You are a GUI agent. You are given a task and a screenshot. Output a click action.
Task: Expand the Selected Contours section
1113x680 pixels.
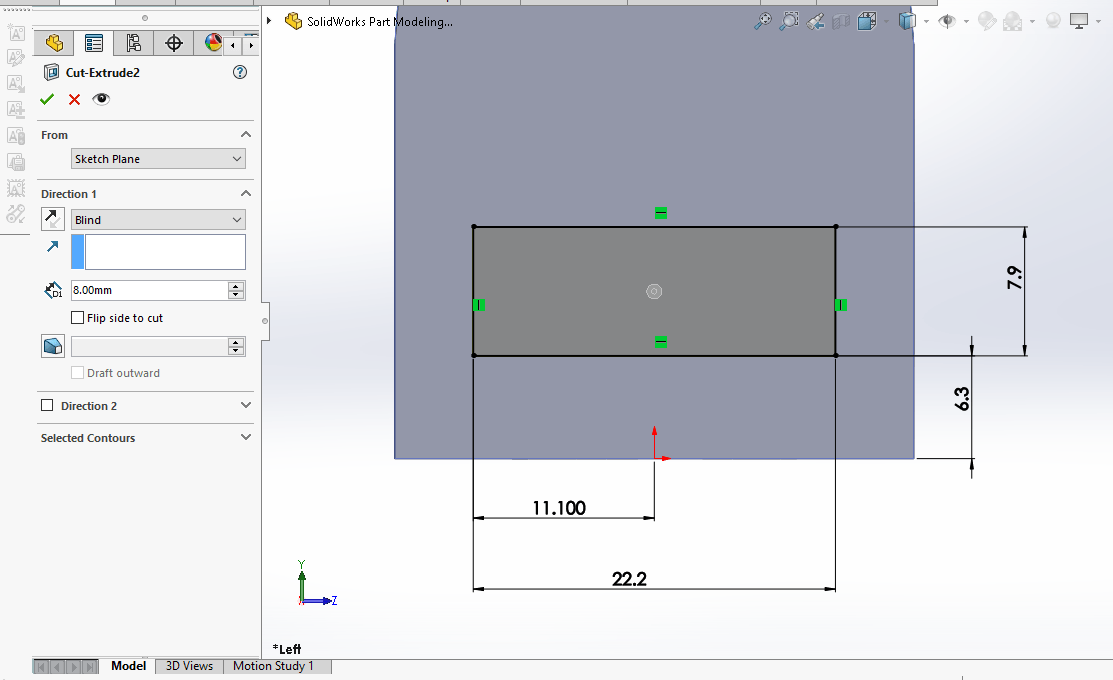pos(246,438)
